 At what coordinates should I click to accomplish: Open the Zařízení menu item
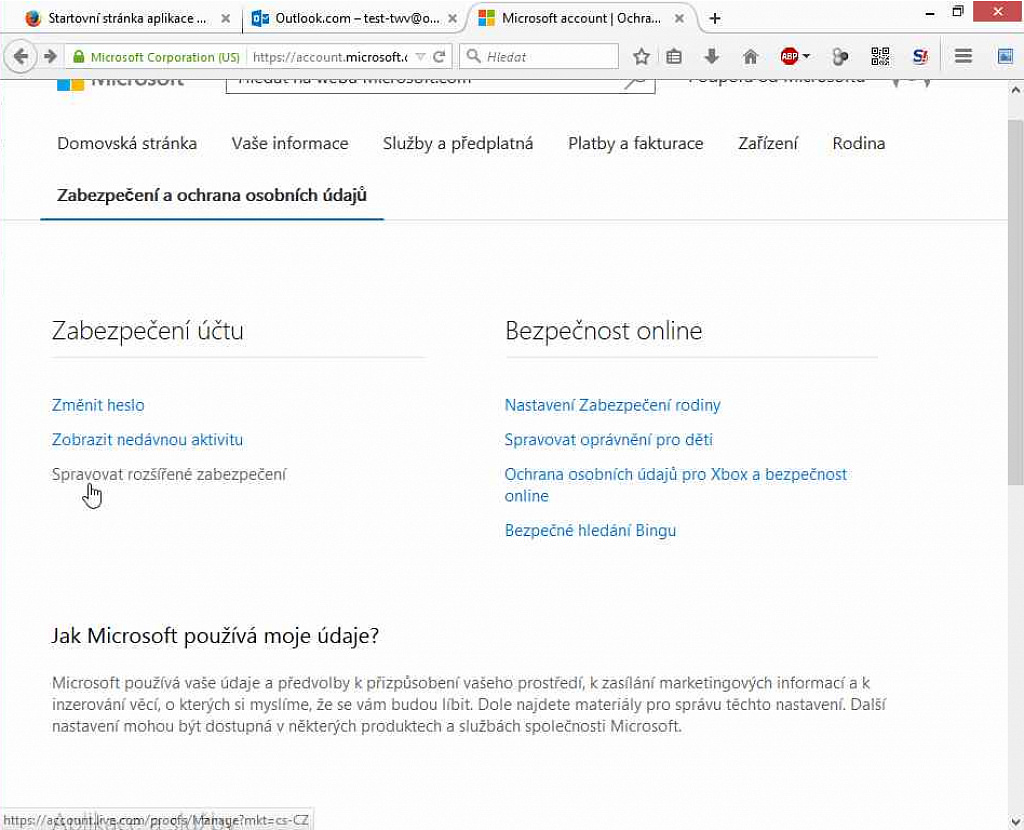tap(767, 143)
